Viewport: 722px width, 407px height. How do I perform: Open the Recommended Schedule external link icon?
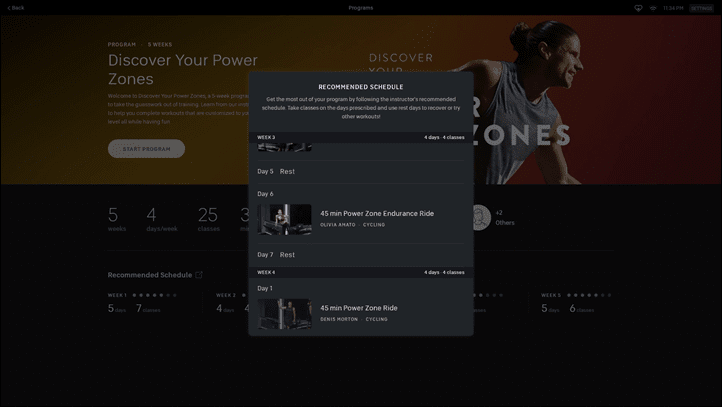point(199,275)
